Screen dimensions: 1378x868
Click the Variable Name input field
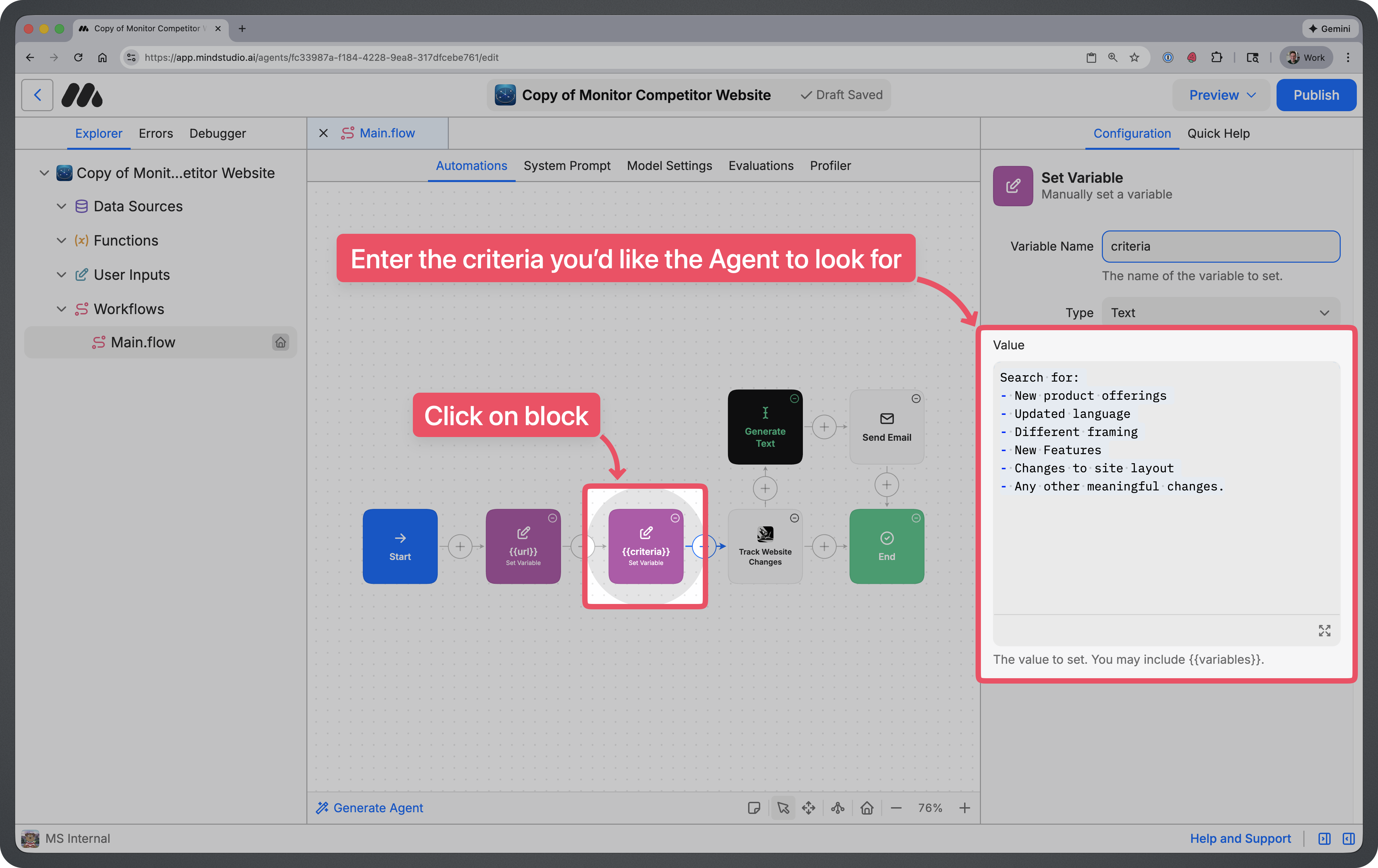point(1221,247)
